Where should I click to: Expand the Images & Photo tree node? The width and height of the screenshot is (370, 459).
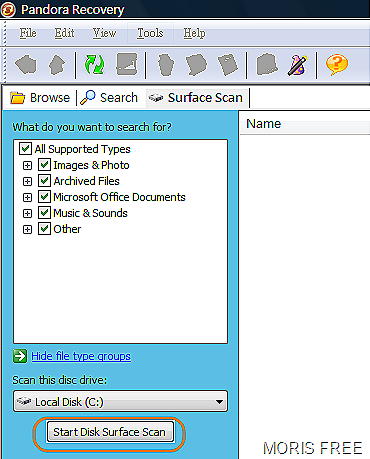(x=27, y=165)
